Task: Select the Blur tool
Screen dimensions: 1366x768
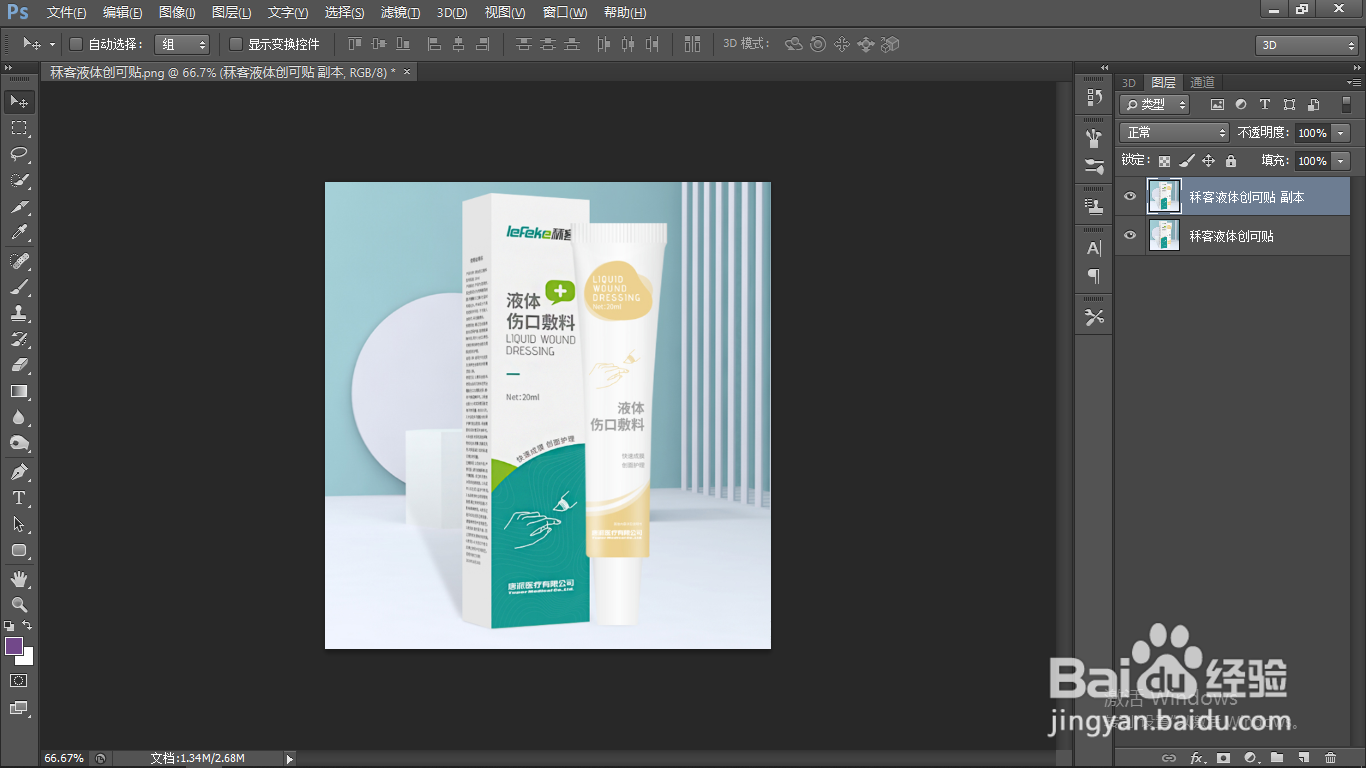Action: click(x=19, y=417)
